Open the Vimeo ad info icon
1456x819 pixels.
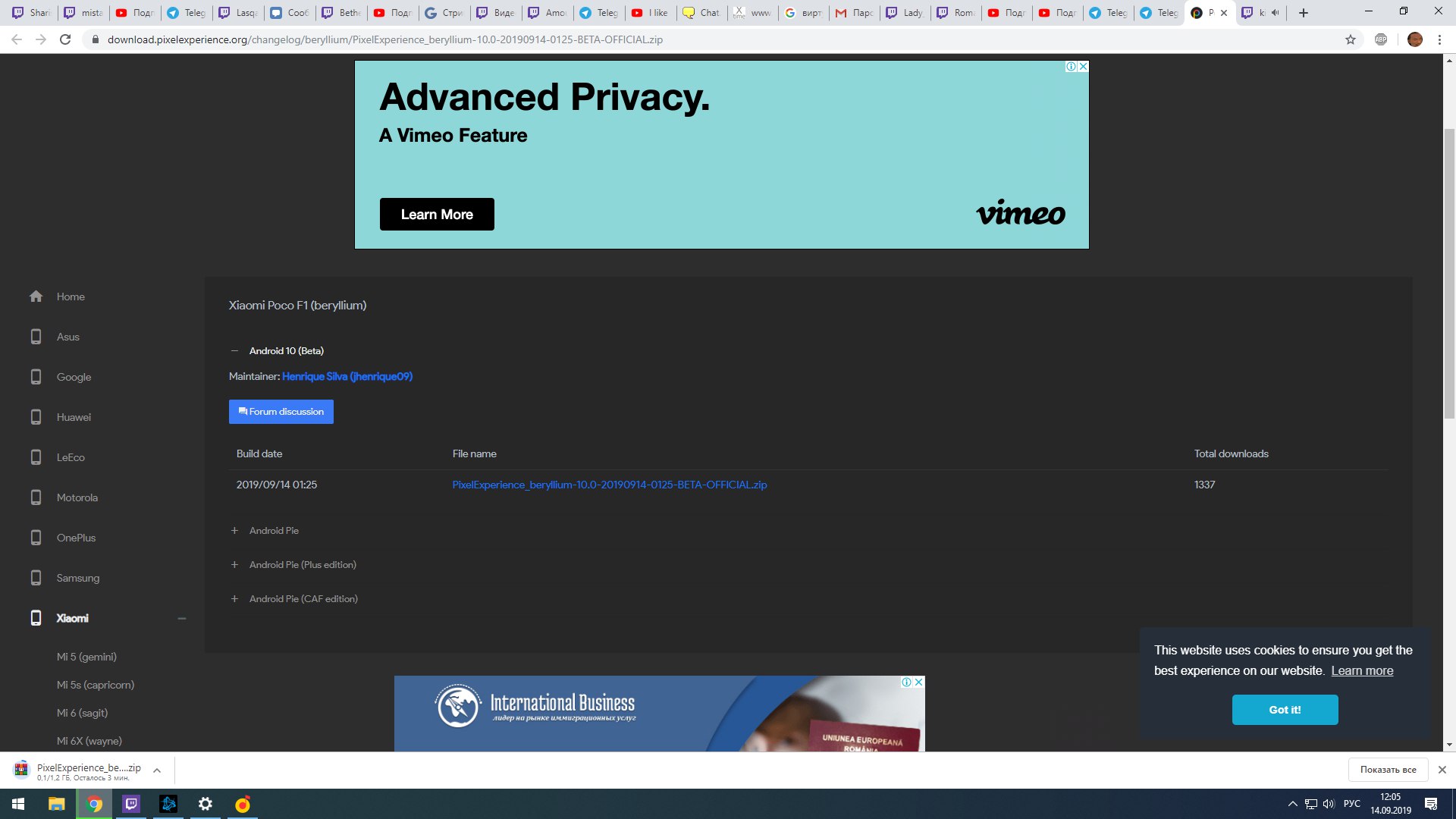coord(1071,67)
